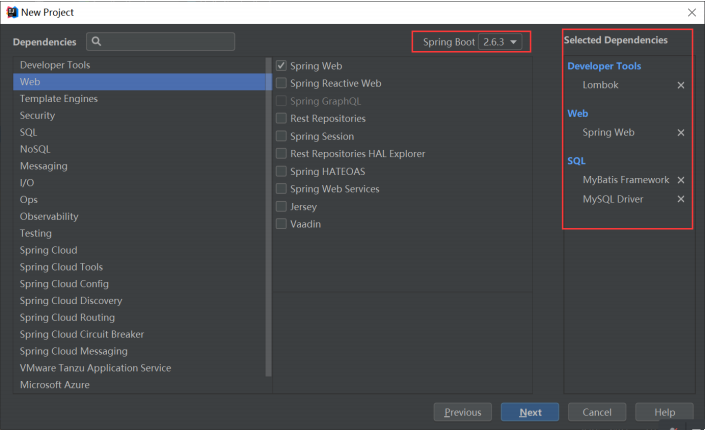Toggle the disabled Spring GraphQL checkbox

click(281, 101)
